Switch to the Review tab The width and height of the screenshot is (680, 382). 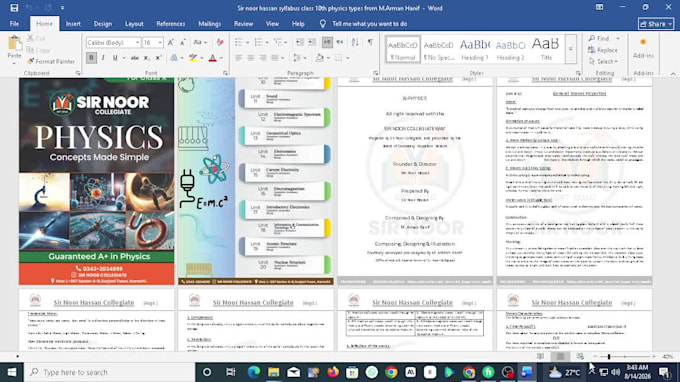(x=243, y=24)
